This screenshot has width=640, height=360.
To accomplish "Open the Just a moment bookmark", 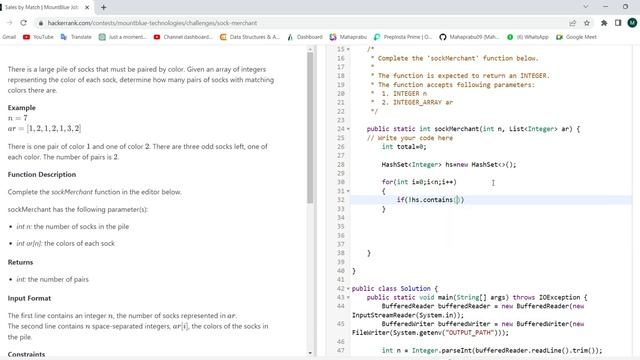I will pyautogui.click(x=122, y=37).
